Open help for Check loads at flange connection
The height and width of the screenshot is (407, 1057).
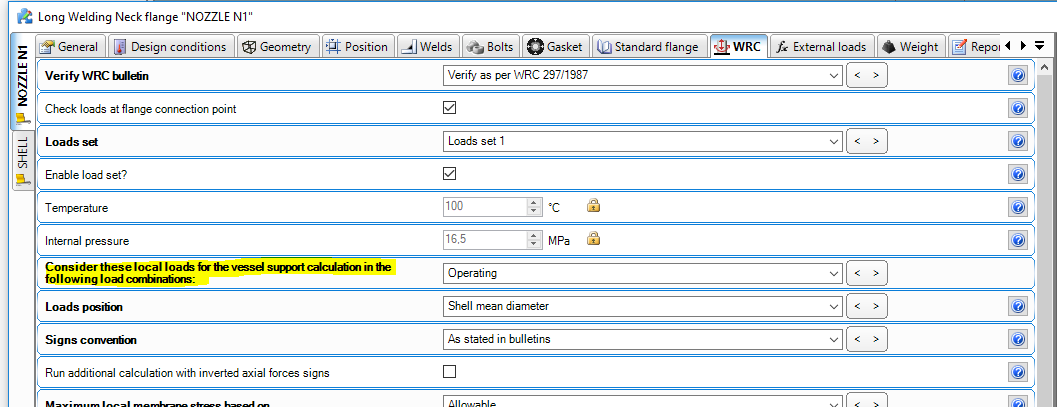click(x=1018, y=108)
